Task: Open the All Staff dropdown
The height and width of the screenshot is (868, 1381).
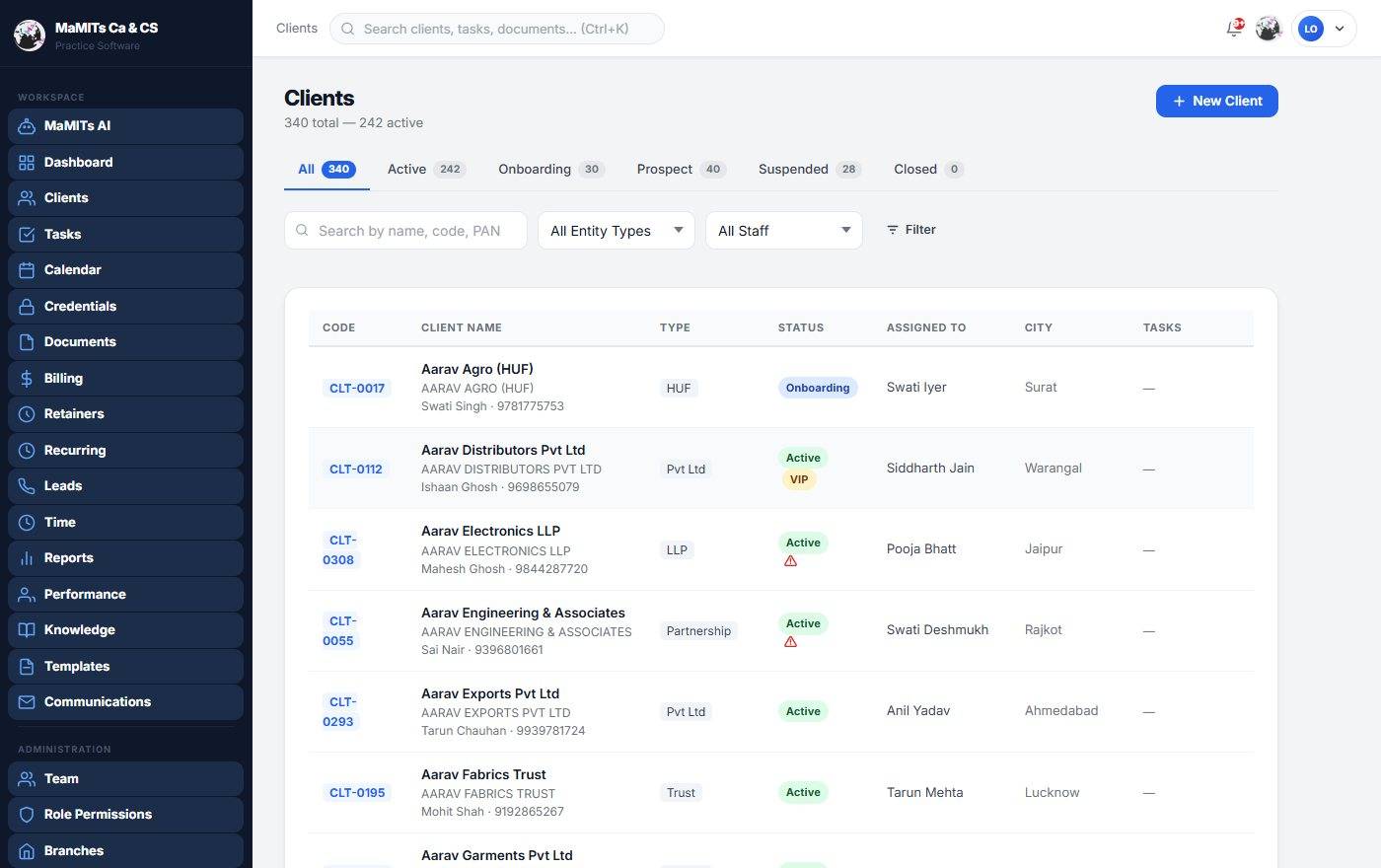Action: pos(784,231)
